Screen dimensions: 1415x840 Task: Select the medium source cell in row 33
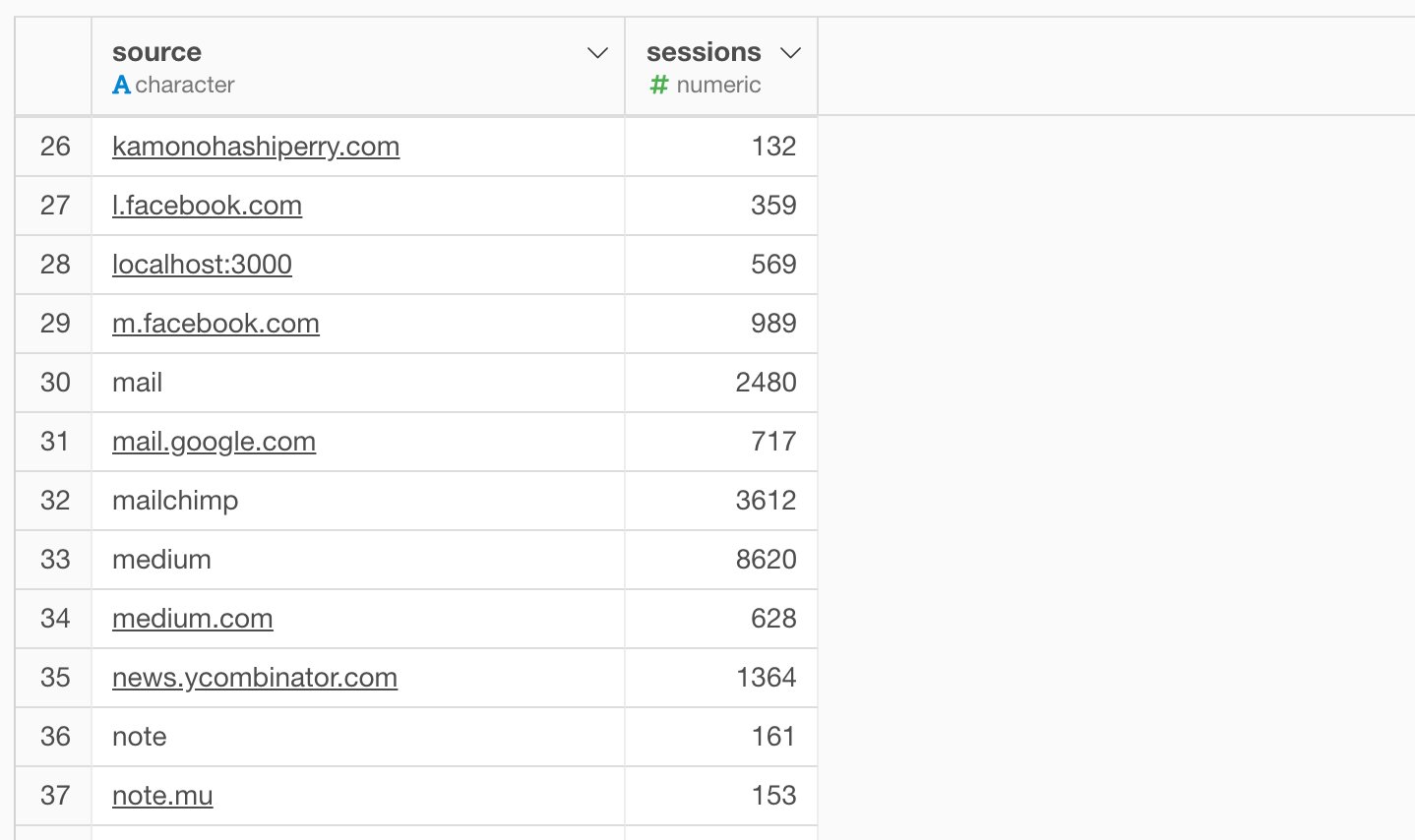pos(358,560)
